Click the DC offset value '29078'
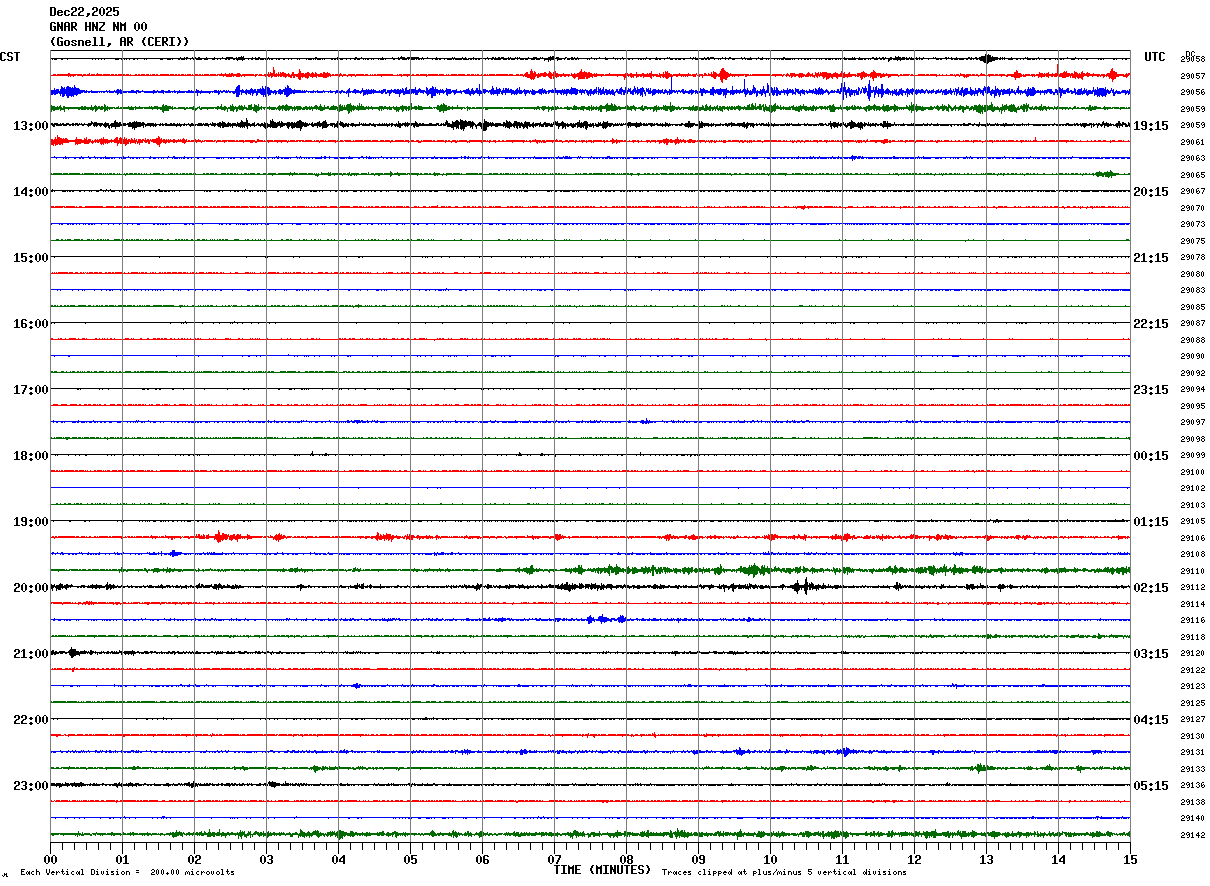The width and height of the screenshot is (1210, 886). (x=1192, y=257)
